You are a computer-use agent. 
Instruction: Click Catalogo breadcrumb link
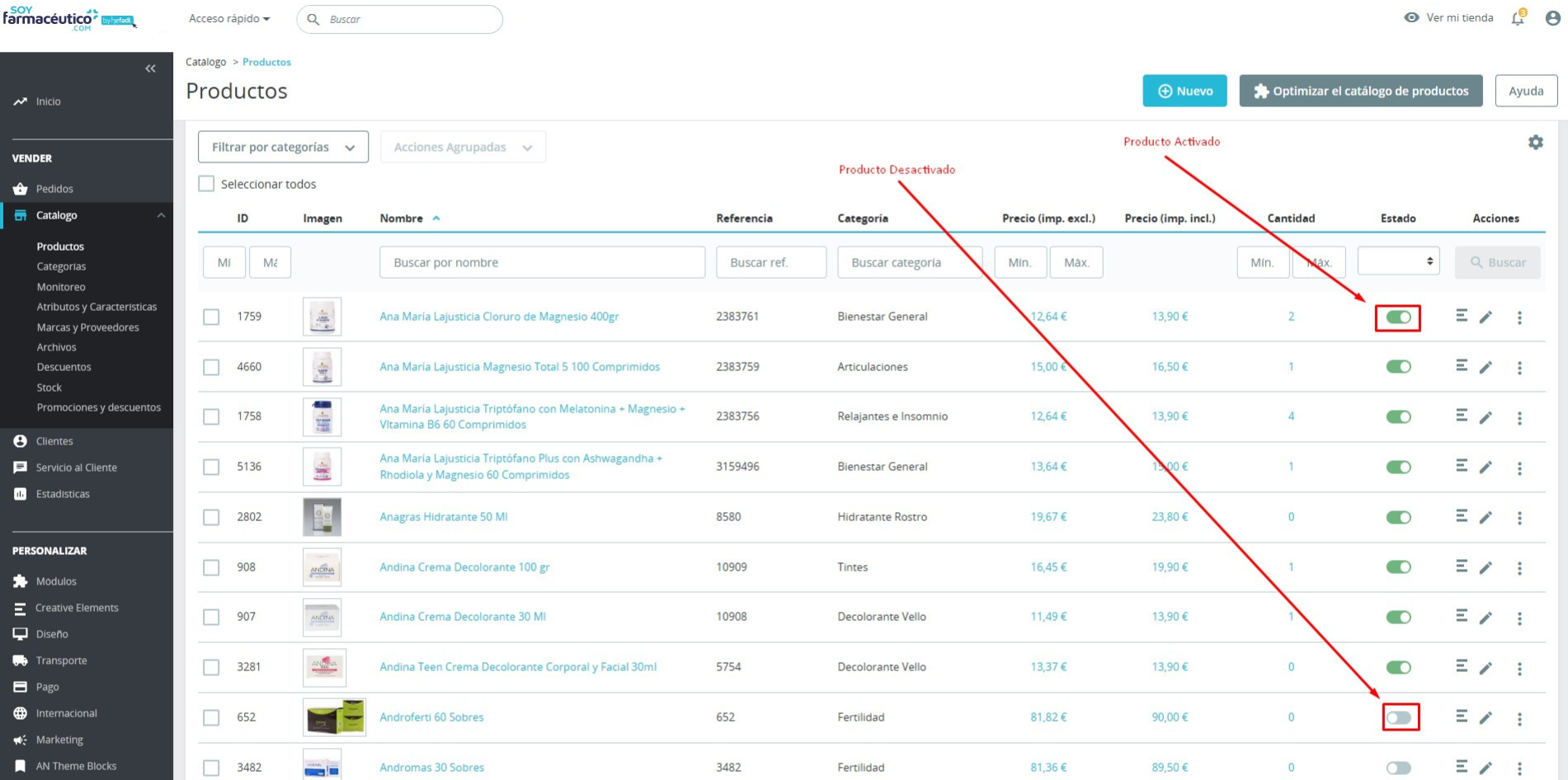click(x=205, y=62)
